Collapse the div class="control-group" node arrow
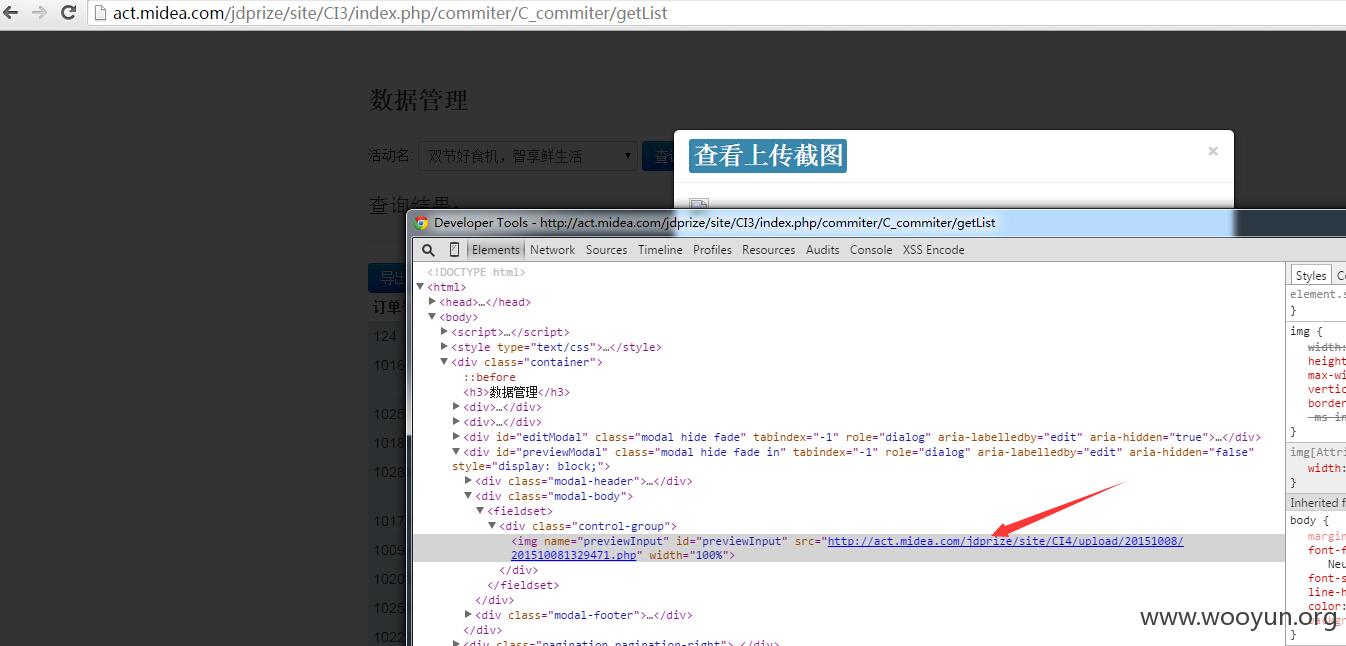 493,526
